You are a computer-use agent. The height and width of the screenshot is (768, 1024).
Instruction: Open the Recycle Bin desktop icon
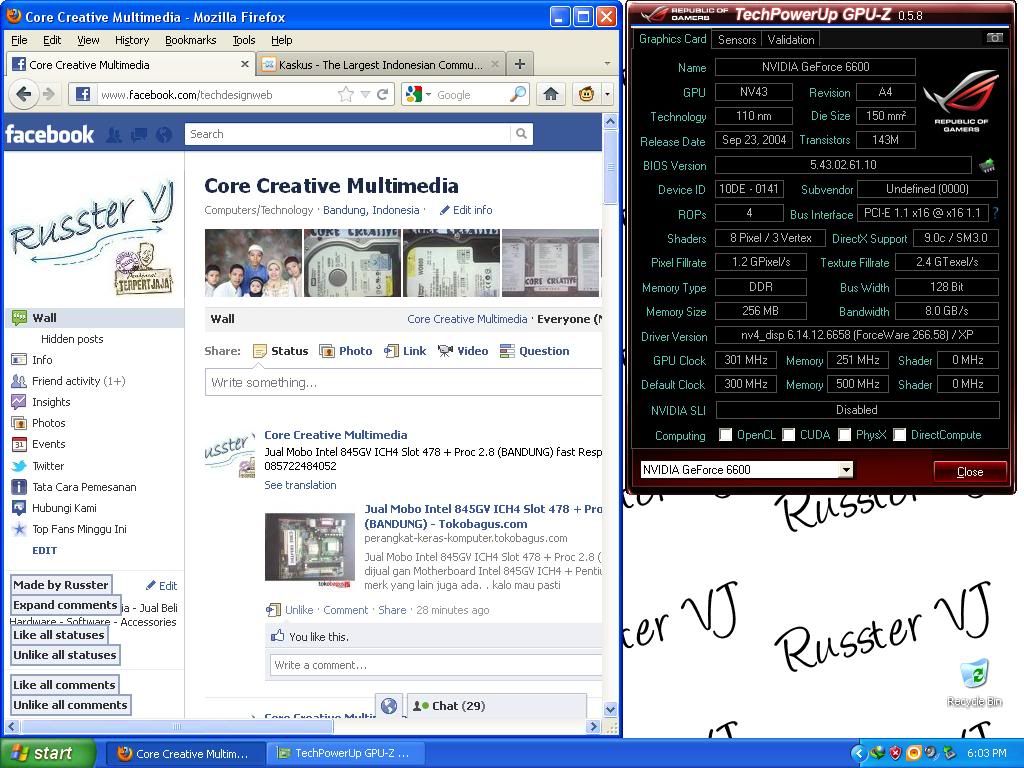(x=974, y=683)
